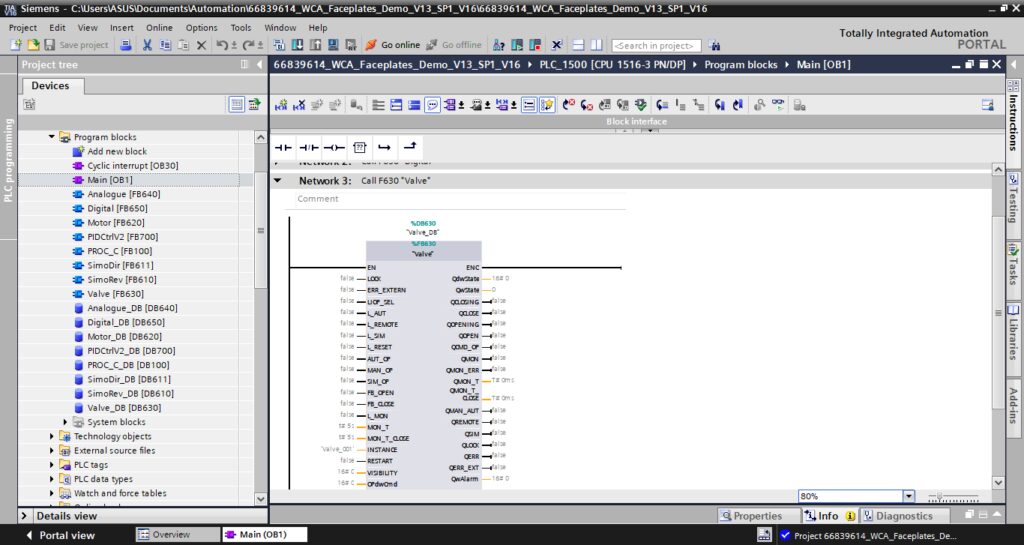Click the New project icon
This screenshot has height=545, width=1024.
pos(16,45)
